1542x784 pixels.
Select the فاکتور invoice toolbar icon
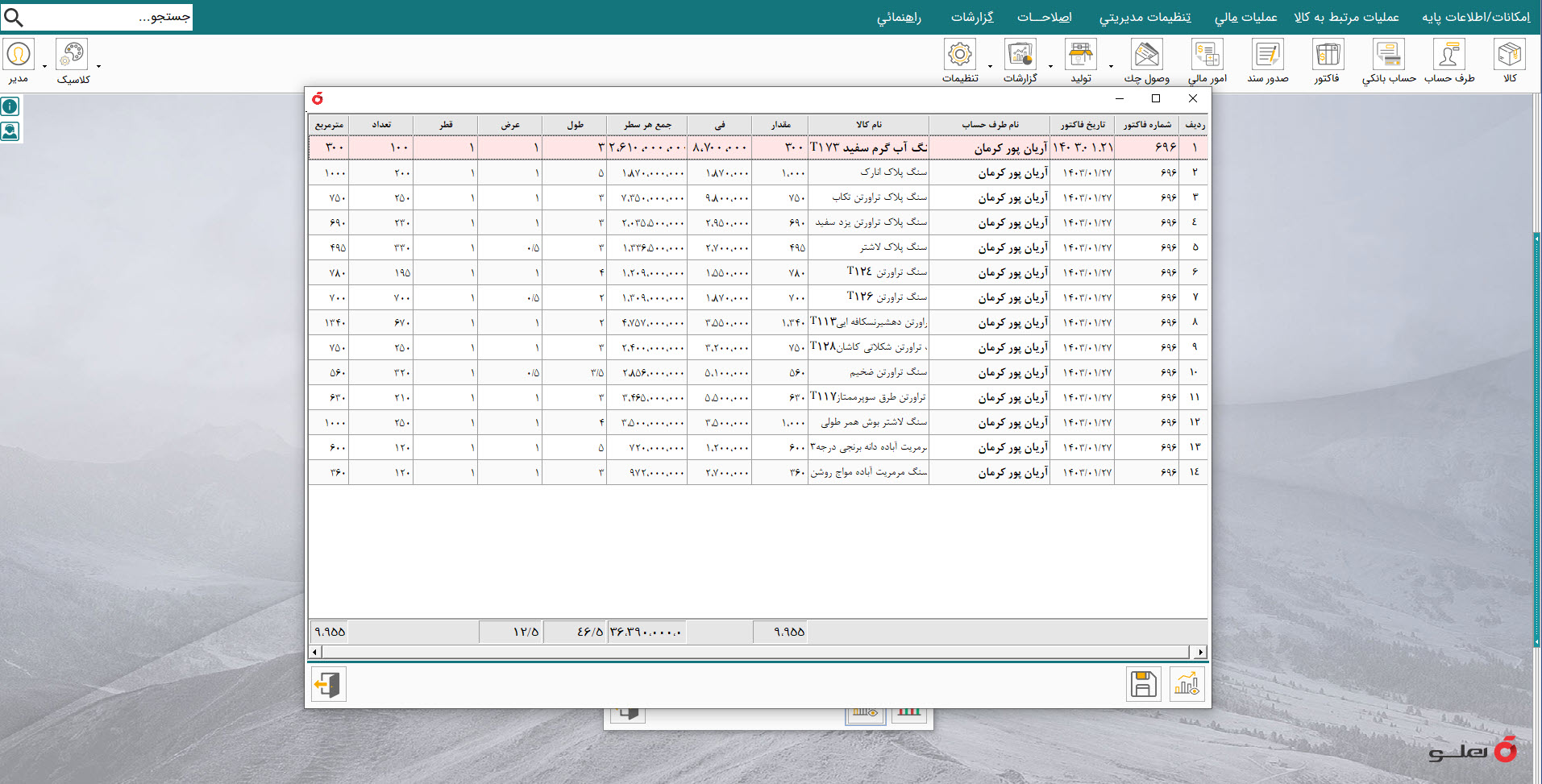coord(1327,56)
